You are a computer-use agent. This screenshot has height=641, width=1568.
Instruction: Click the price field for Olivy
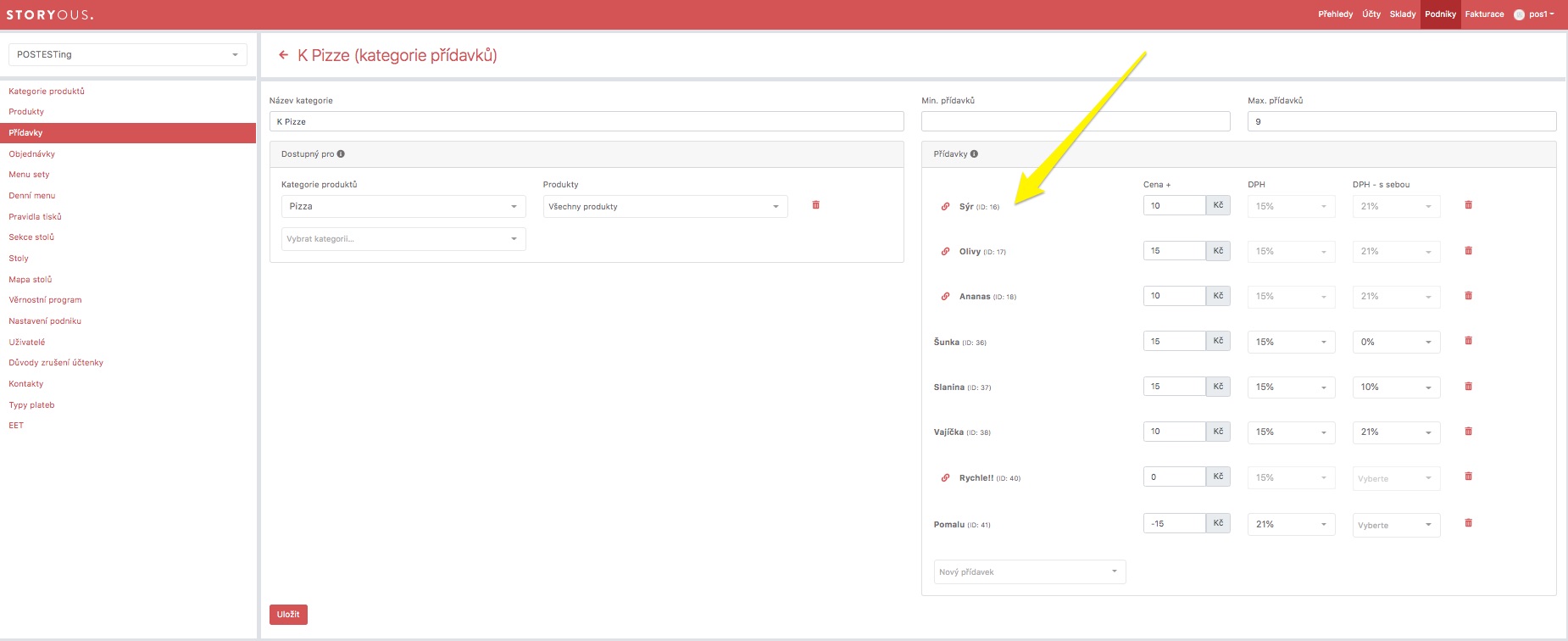(x=1175, y=251)
